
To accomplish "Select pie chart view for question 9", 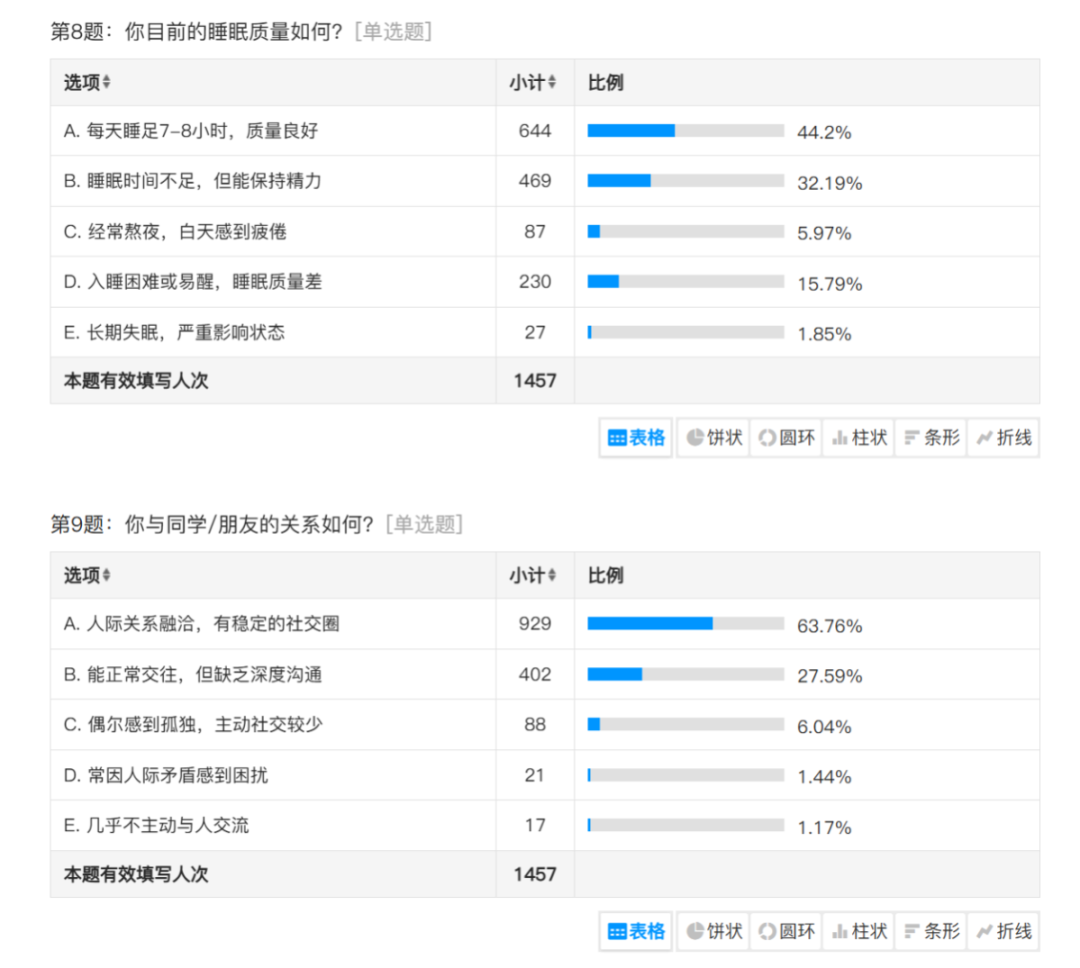I will 714,931.
